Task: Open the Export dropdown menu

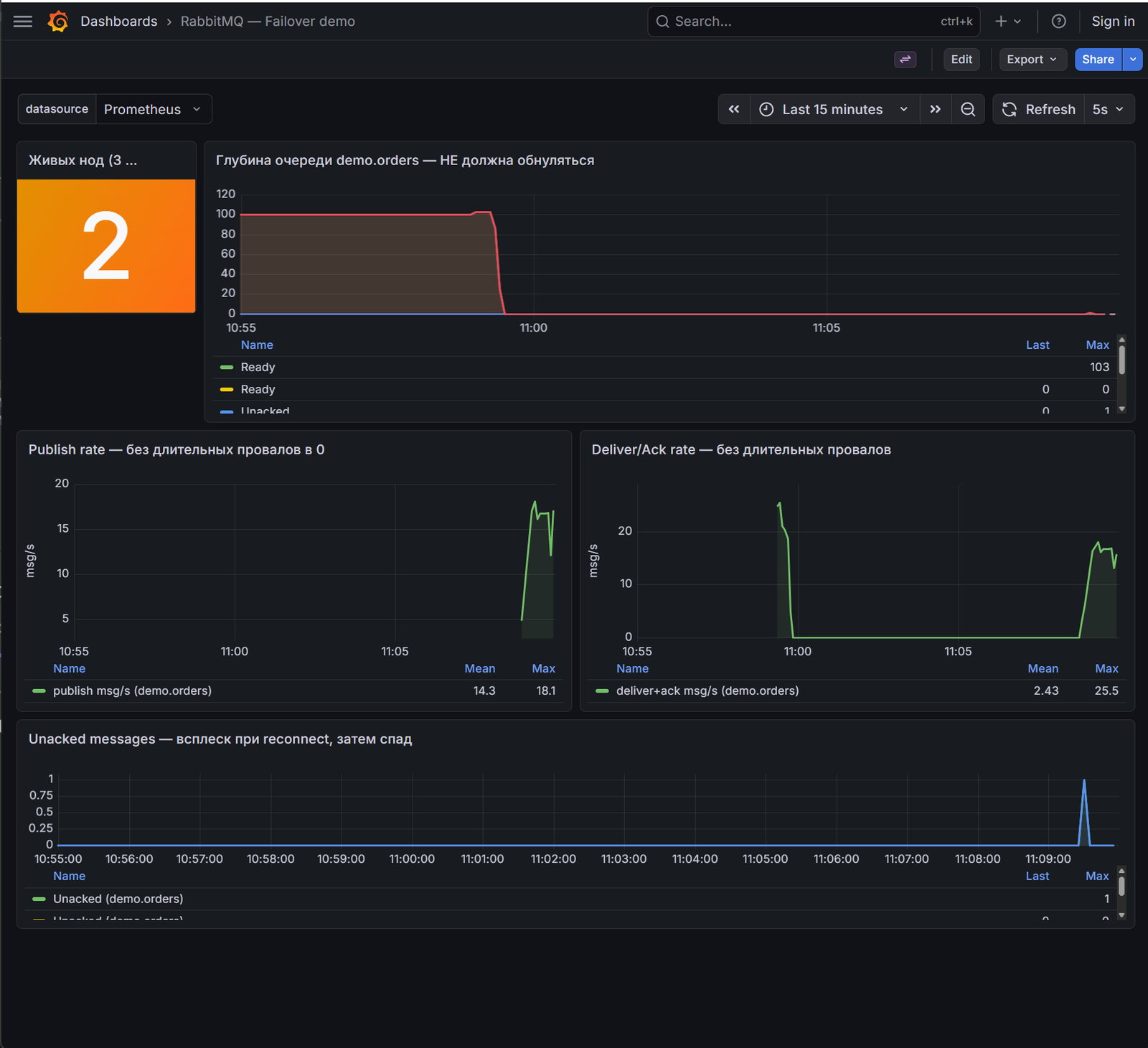Action: (1032, 60)
